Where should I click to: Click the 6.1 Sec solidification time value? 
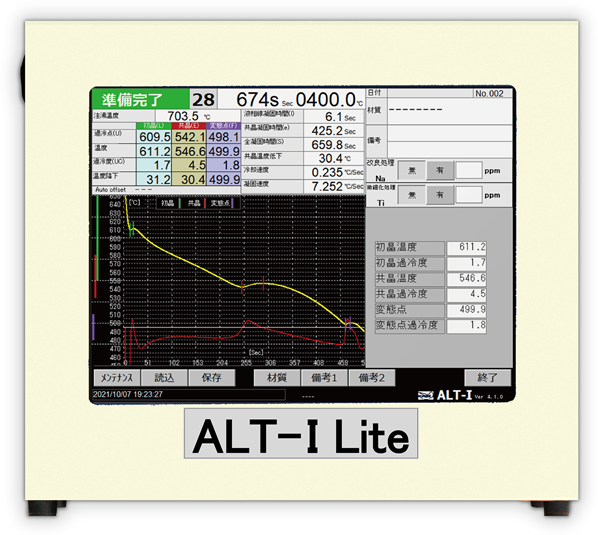pyautogui.click(x=334, y=116)
